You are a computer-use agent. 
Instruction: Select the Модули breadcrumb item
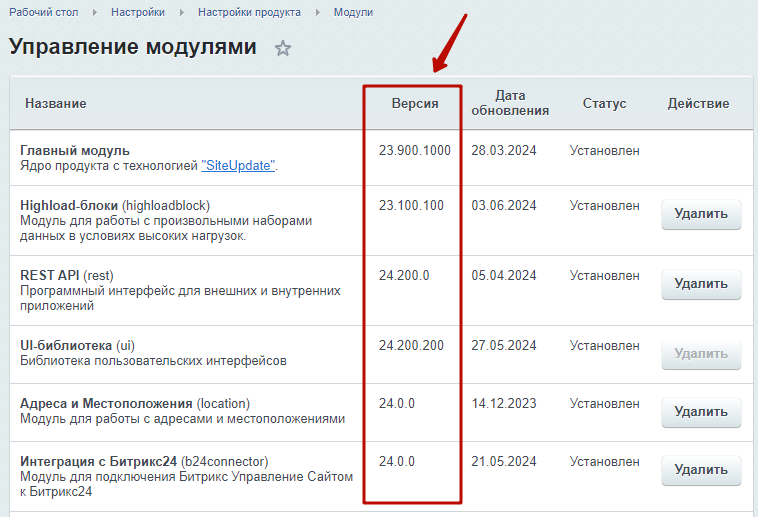[x=353, y=12]
